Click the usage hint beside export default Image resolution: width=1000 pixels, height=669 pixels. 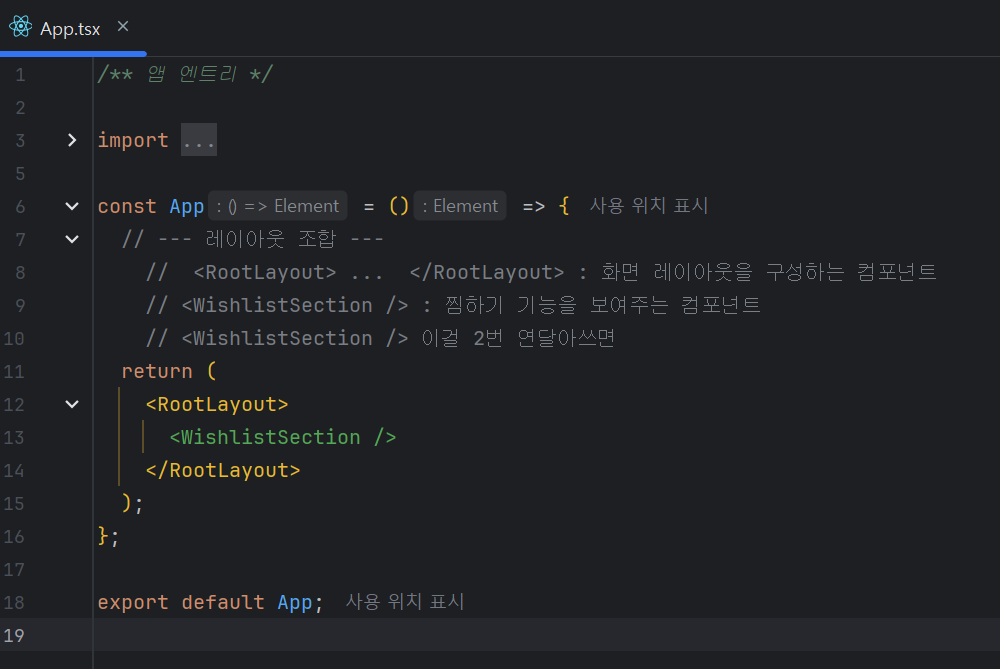tap(405, 601)
